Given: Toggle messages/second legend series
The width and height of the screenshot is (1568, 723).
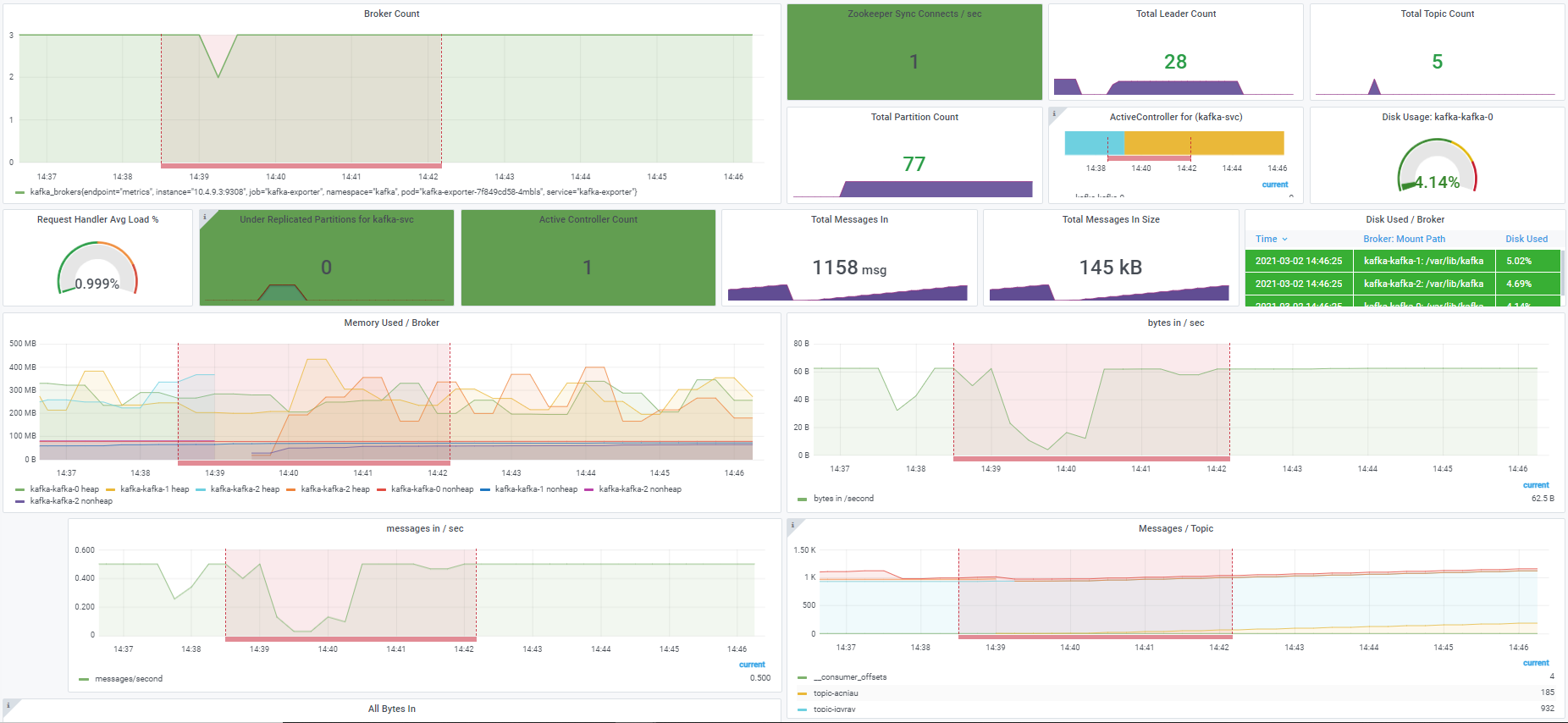Looking at the screenshot, I should pyautogui.click(x=129, y=679).
